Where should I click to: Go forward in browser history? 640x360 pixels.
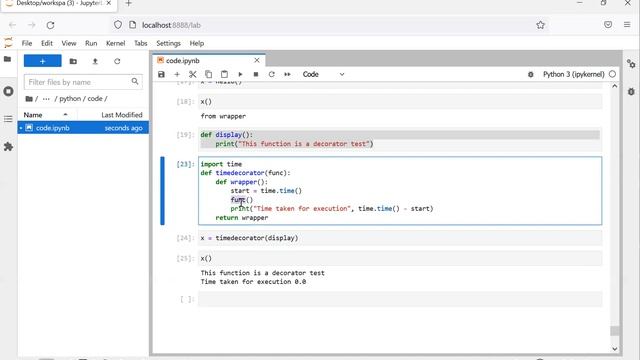(31, 25)
